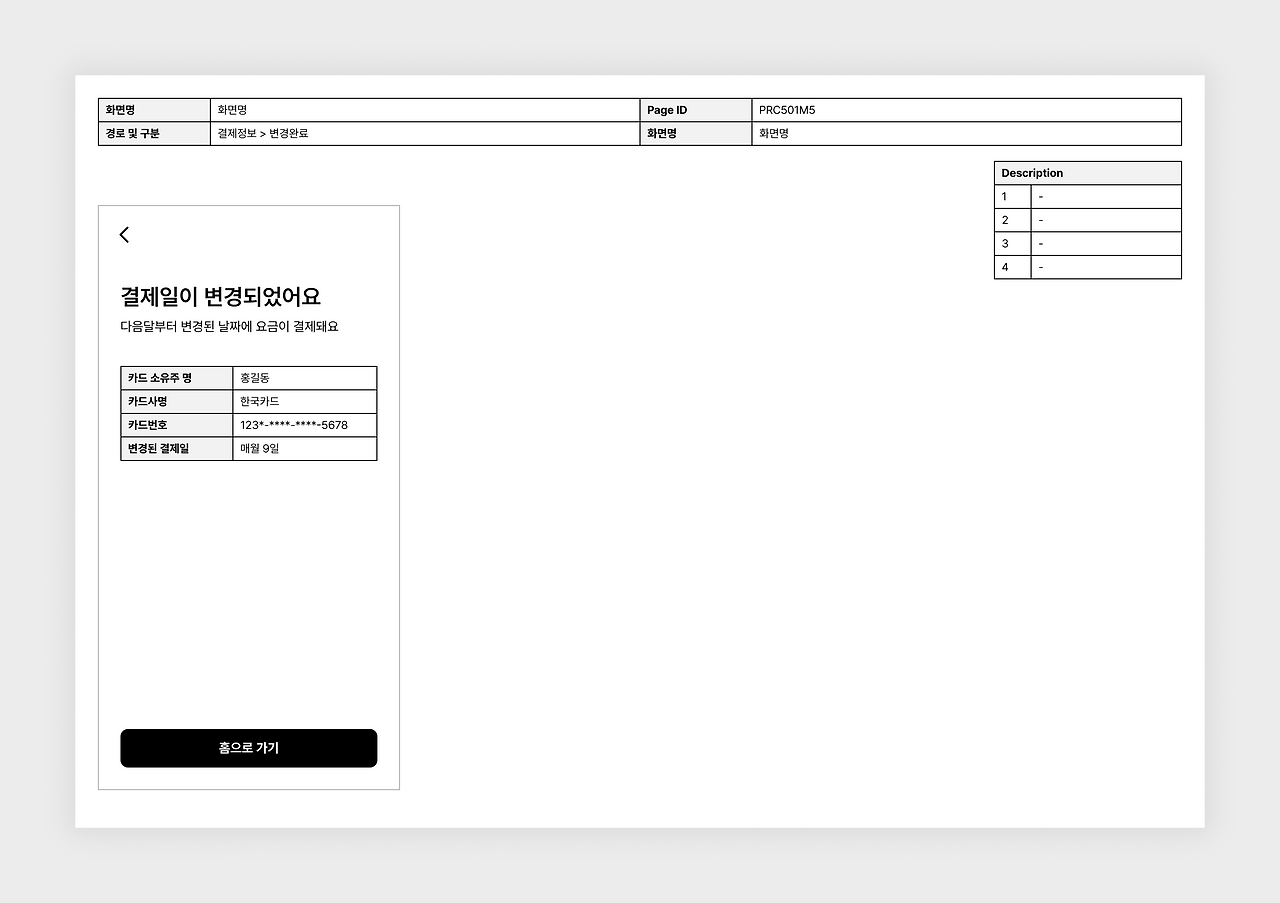The image size is (1280, 903).
Task: Select the black 홈으로 가기 action button
Action: 248,748
